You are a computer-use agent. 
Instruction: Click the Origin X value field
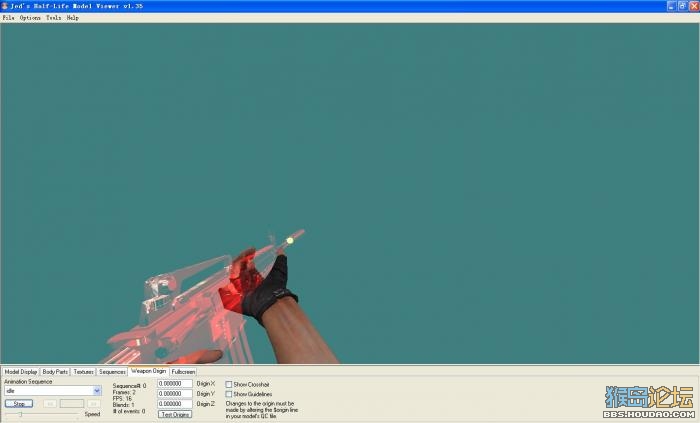coord(175,384)
